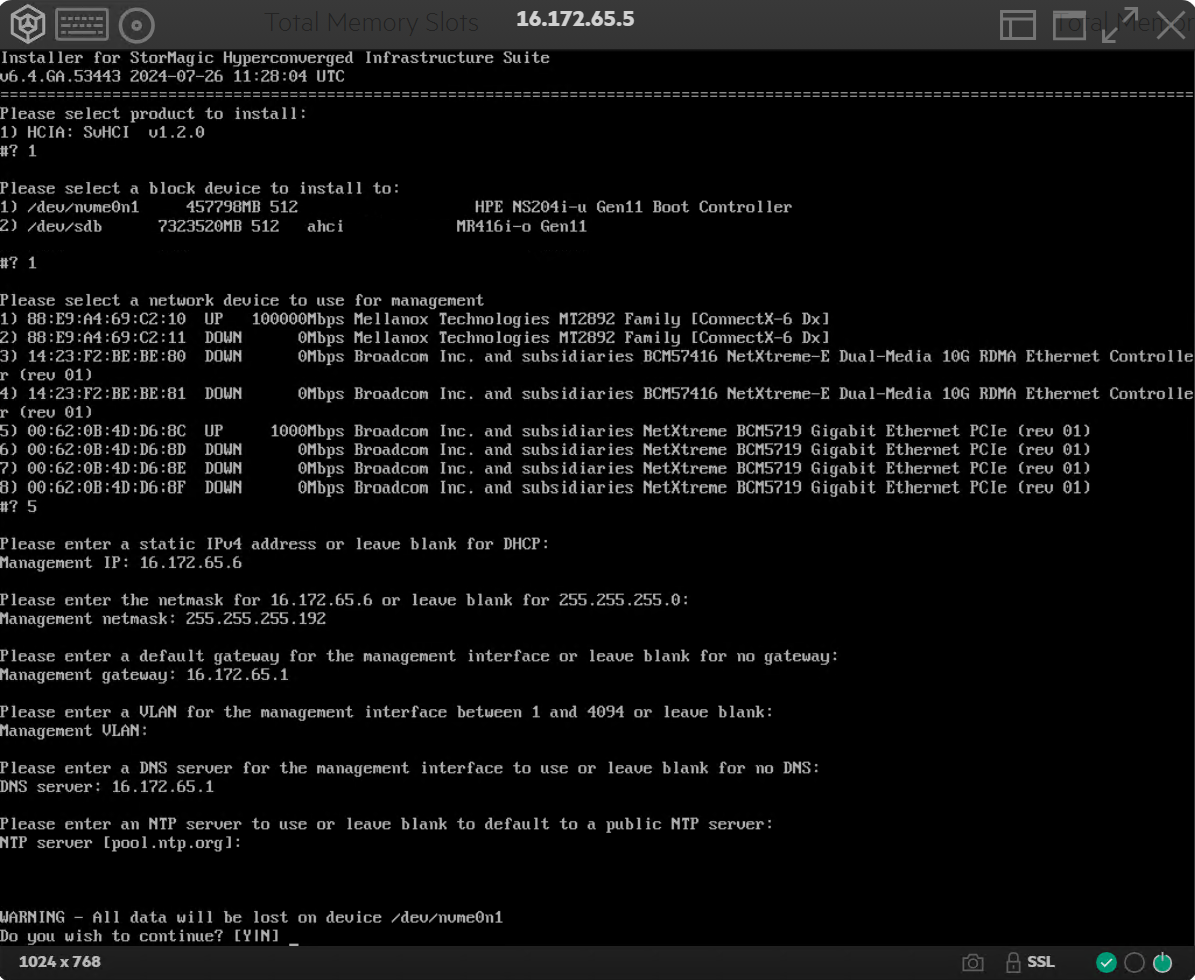The height and width of the screenshot is (980, 1195).
Task: Click the Installer for StorMagic title line
Action: (275, 58)
